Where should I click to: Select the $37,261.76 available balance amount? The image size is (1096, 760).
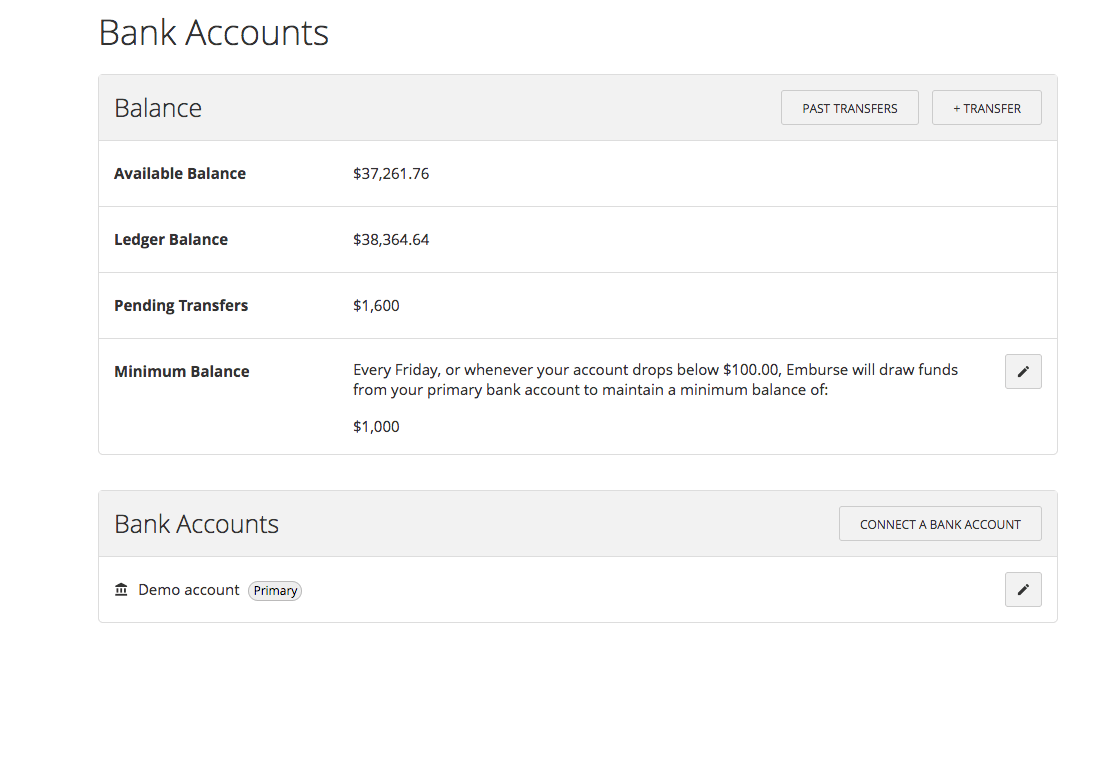point(391,173)
